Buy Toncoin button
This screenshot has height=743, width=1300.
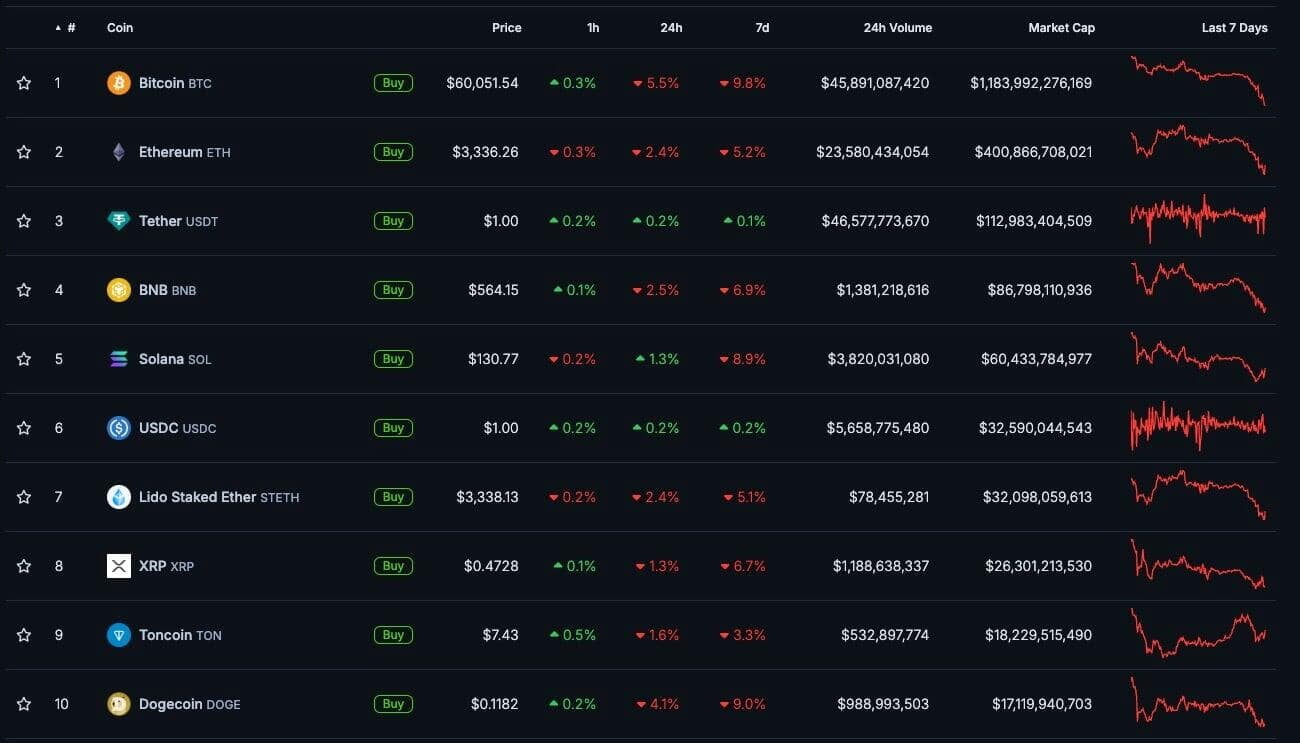pos(393,635)
